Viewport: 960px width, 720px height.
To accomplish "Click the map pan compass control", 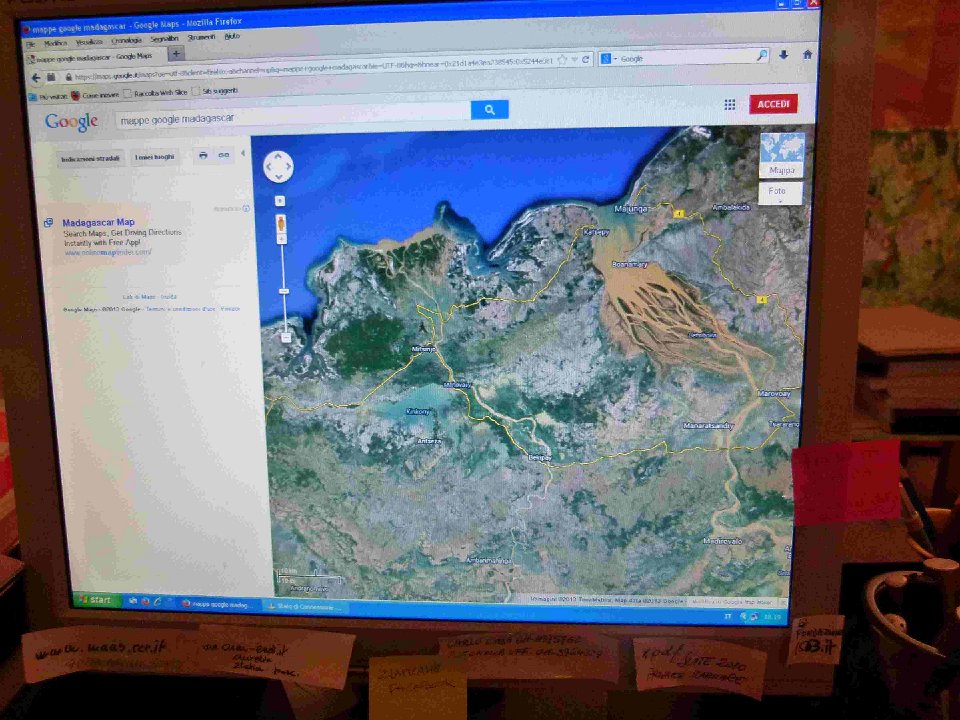I will click(279, 167).
